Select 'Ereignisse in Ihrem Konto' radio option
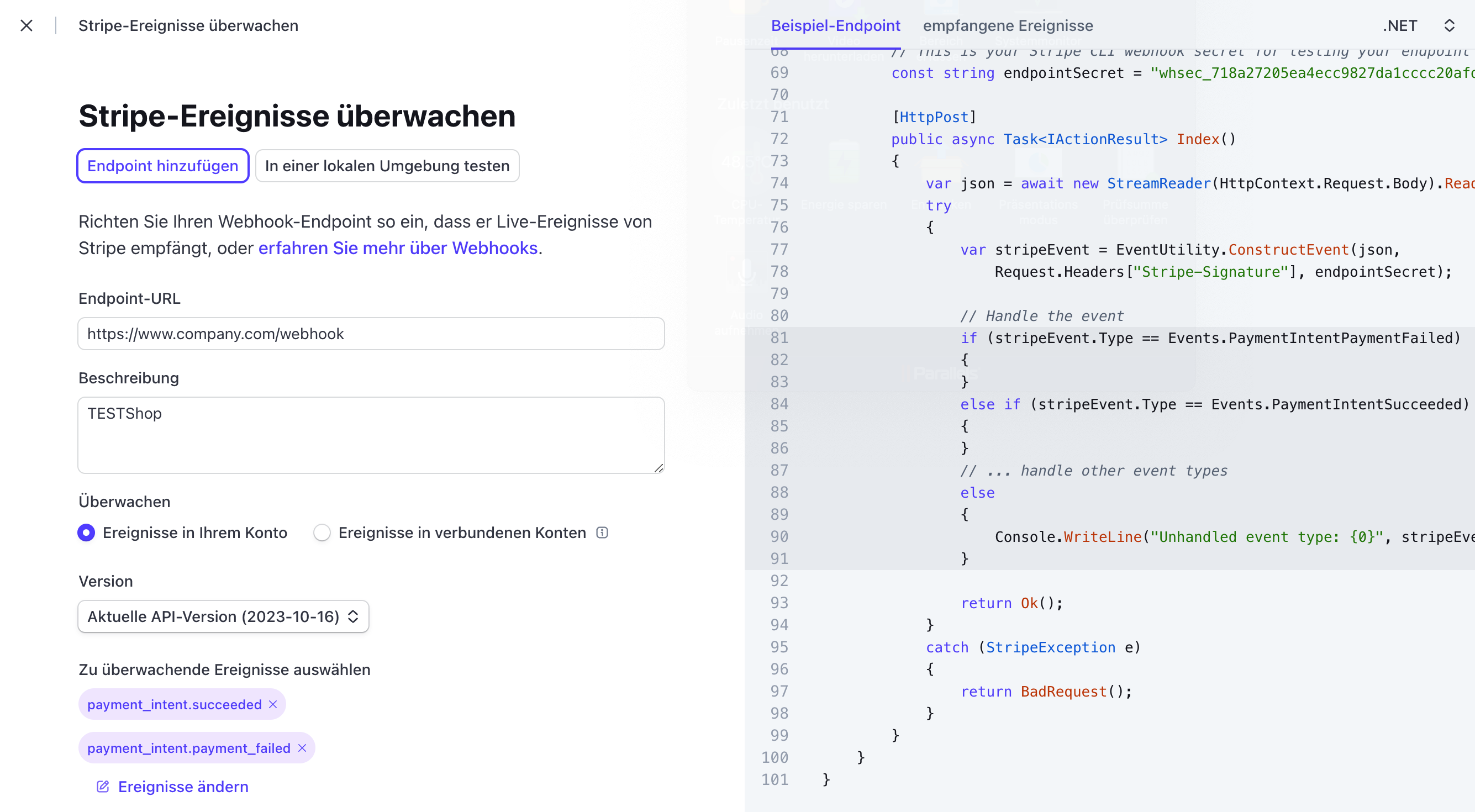 tap(87, 532)
